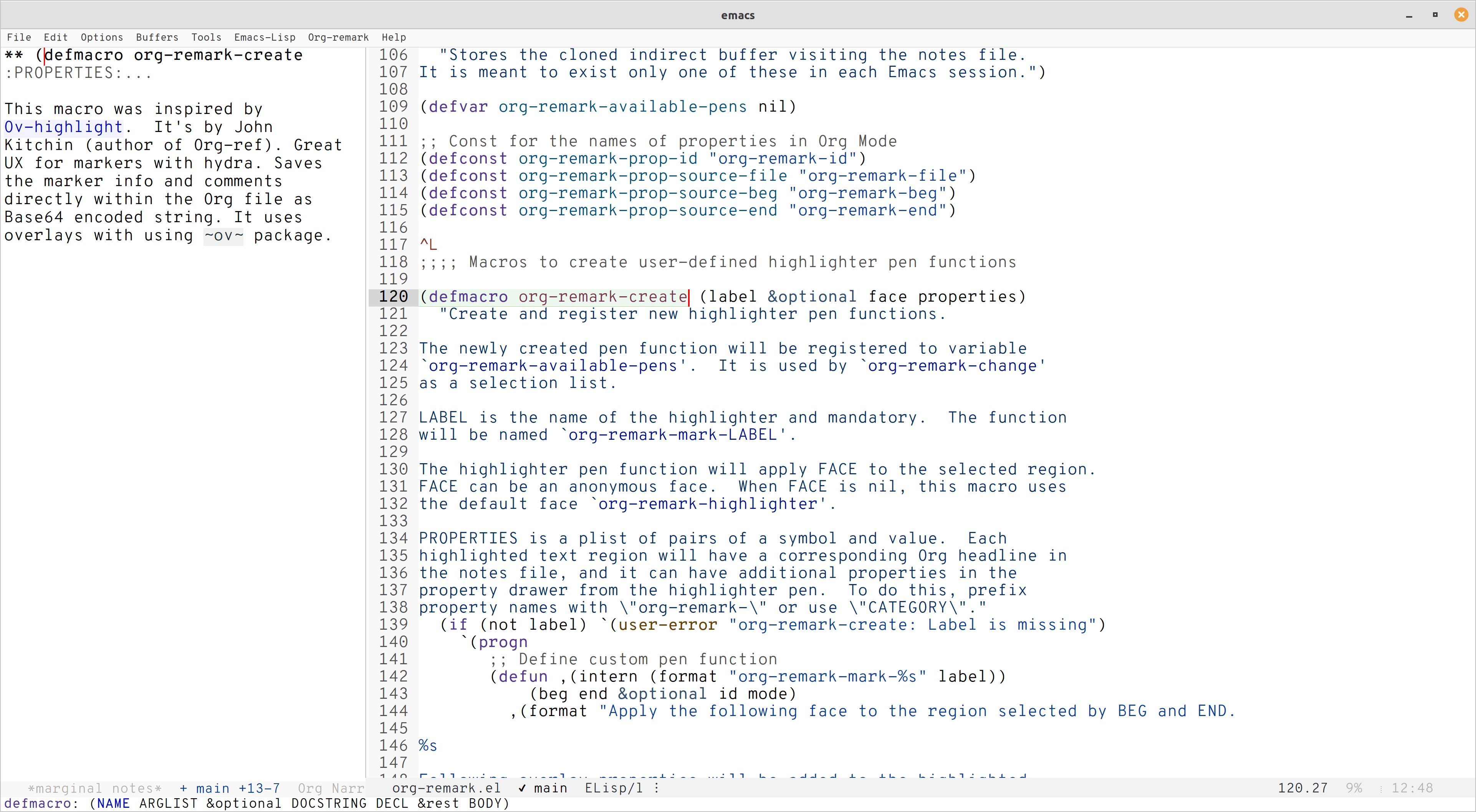Screen dimensions: 1476x812
Task: Click the ELisp/l major mode indicator
Action: (614, 788)
